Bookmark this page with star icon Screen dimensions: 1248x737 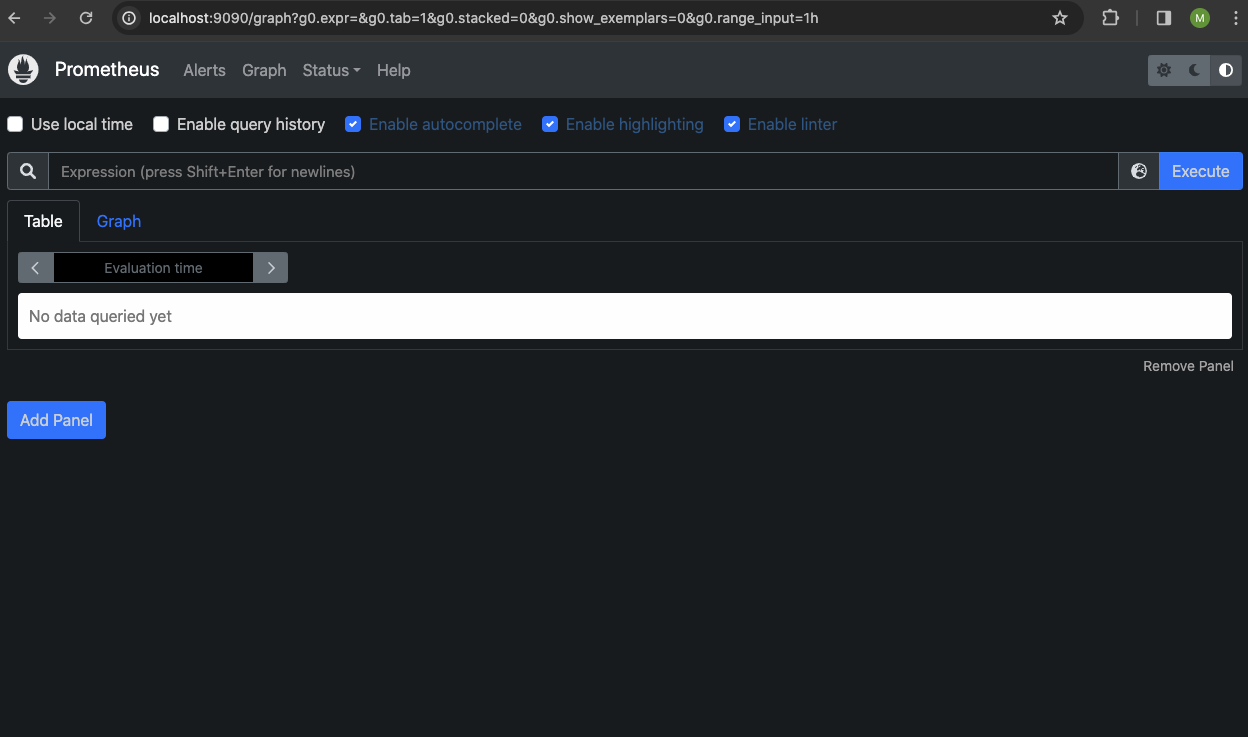coord(1060,18)
